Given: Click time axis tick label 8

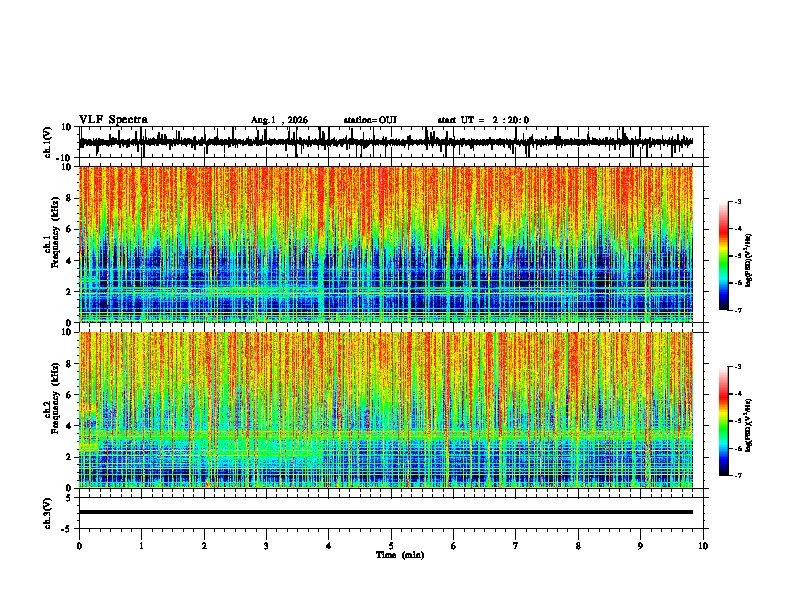Looking at the screenshot, I should coord(578,546).
